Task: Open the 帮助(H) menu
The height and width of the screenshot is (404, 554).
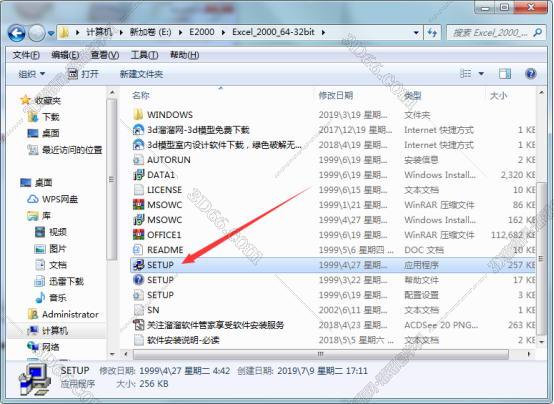Action: point(184,55)
